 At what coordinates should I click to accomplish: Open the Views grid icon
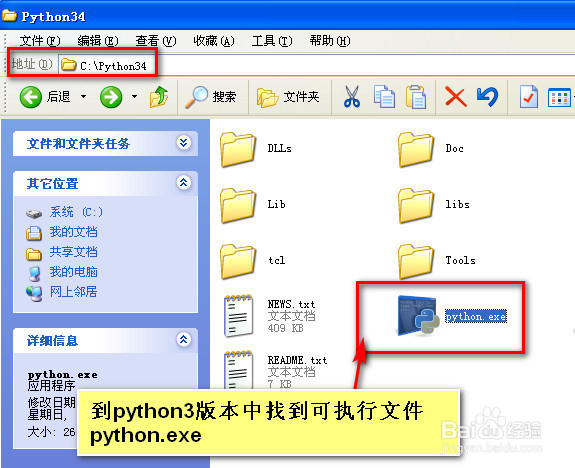point(559,98)
